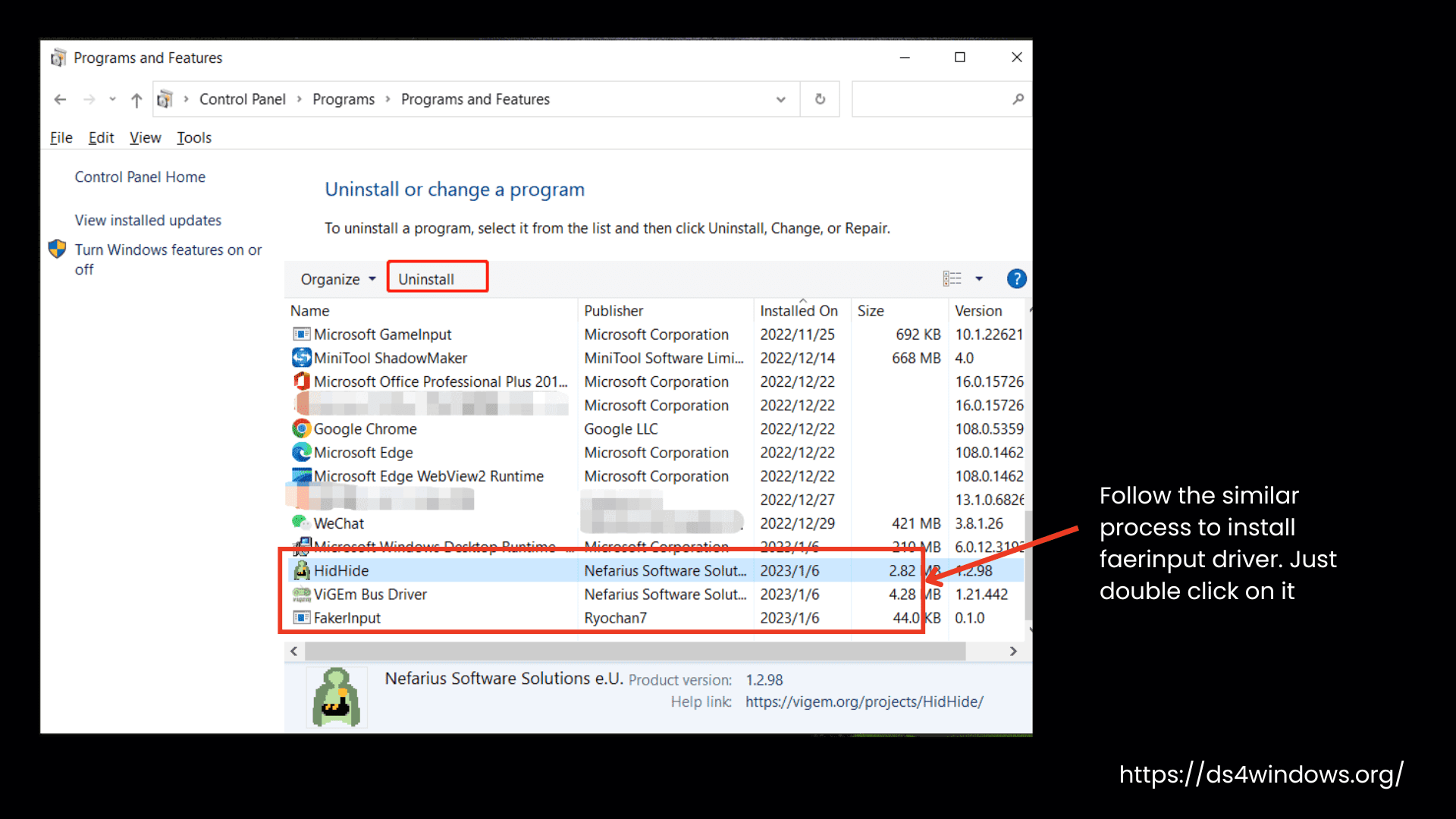This screenshot has height=819, width=1456.
Task: Select Microsoft Office Professional Plus icon
Action: point(302,381)
